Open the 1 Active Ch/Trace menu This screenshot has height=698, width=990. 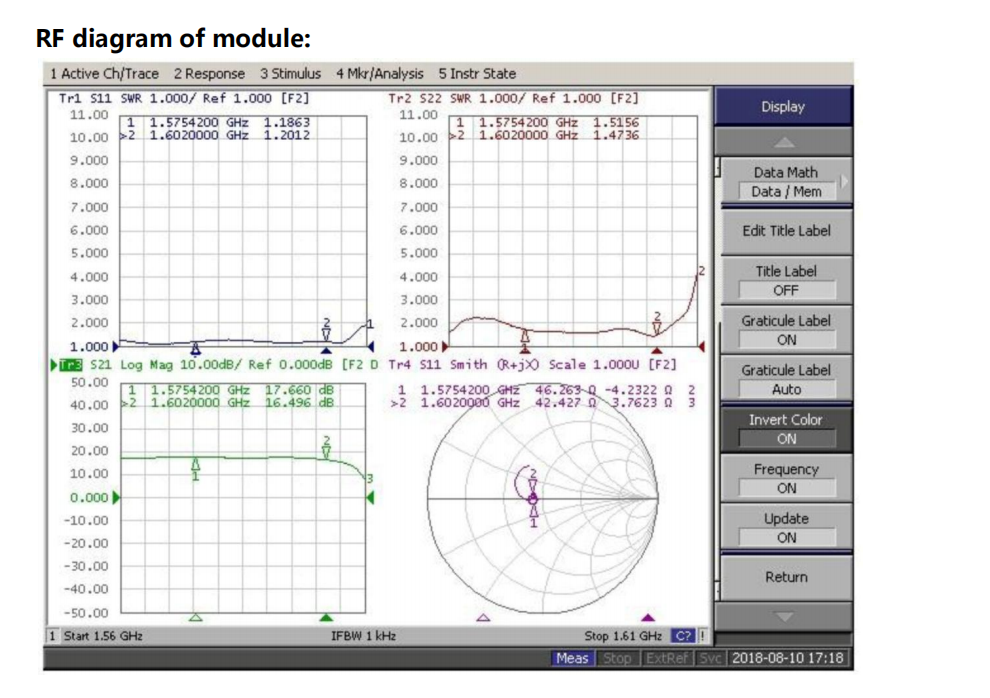pyautogui.click(x=104, y=74)
